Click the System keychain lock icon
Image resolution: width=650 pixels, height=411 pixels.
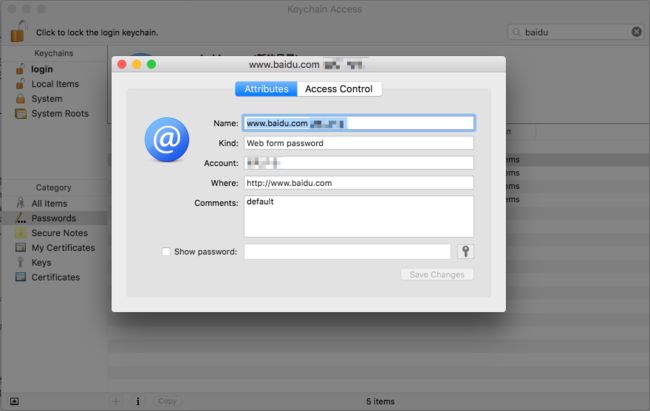pos(20,99)
